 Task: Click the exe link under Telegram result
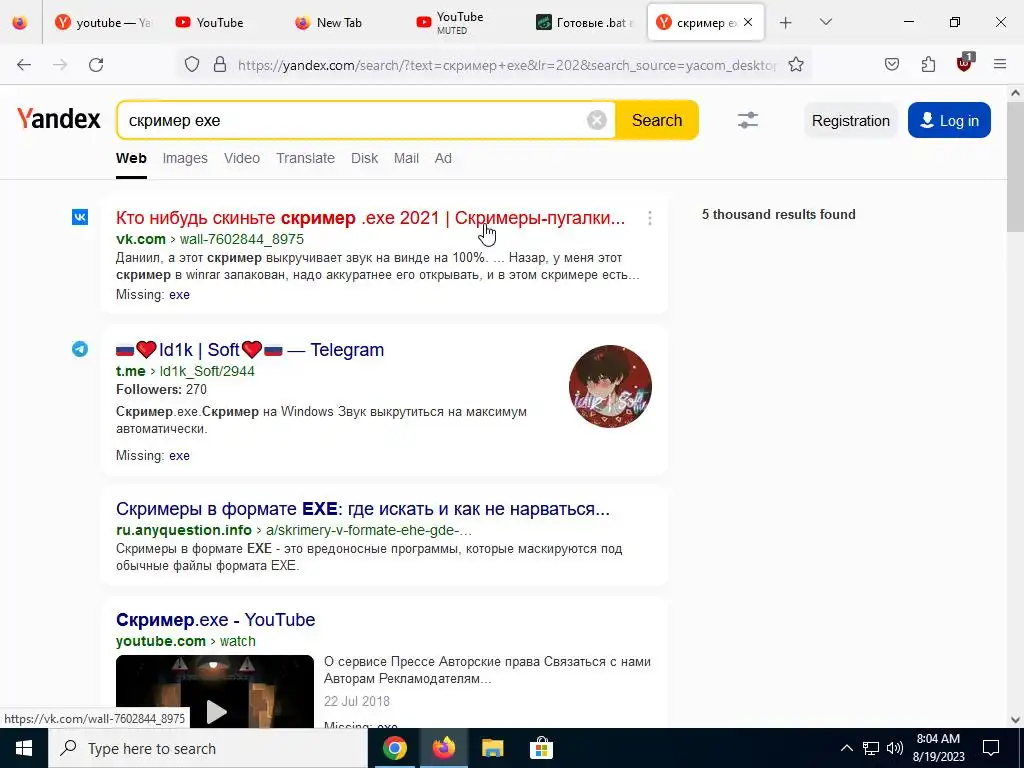click(x=179, y=455)
